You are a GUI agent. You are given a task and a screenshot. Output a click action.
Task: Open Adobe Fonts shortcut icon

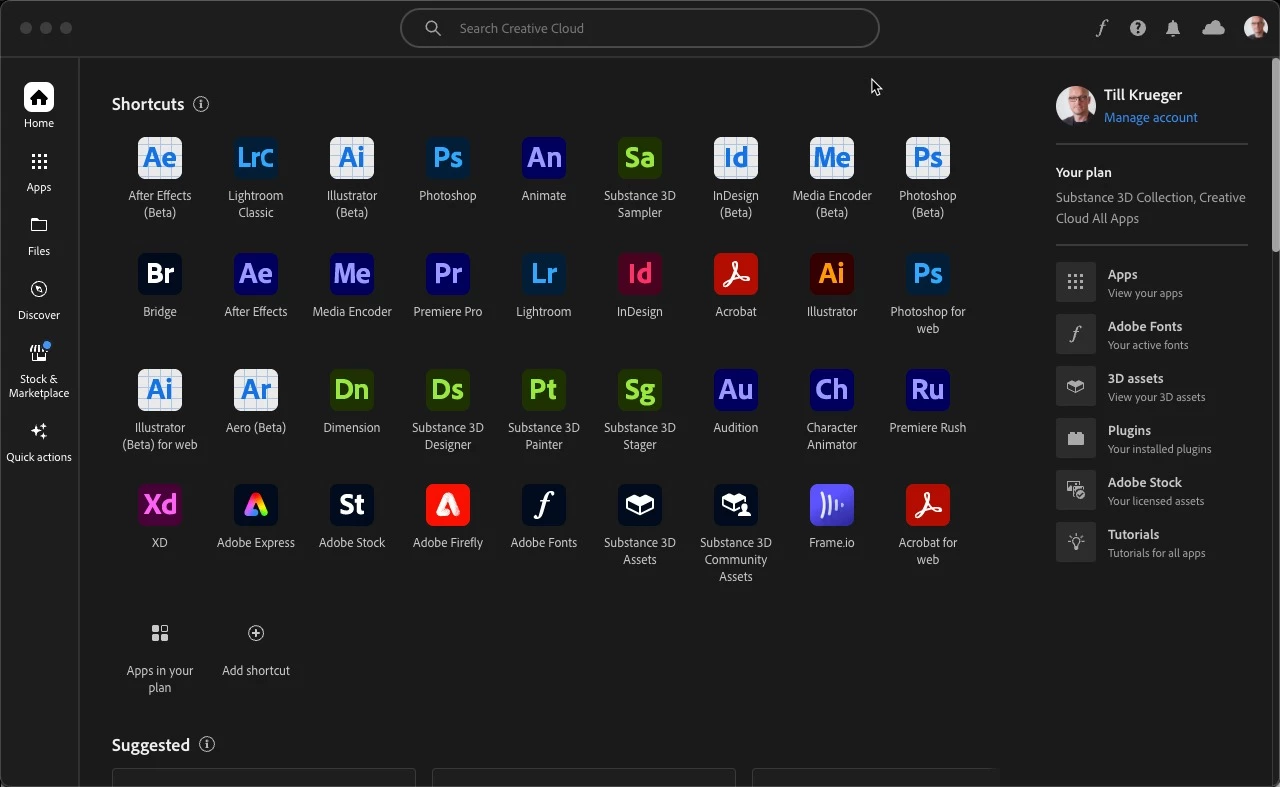click(544, 505)
